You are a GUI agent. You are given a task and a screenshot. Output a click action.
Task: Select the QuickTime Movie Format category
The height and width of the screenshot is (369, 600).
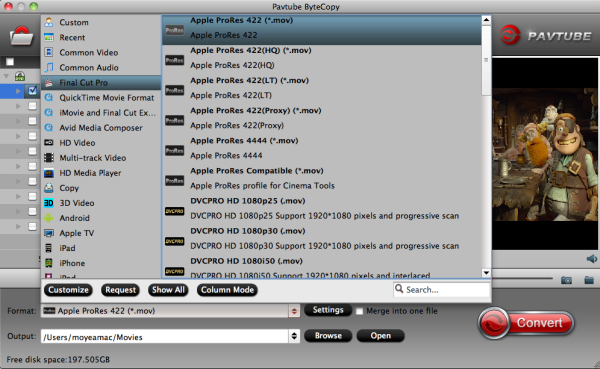click(x=101, y=98)
